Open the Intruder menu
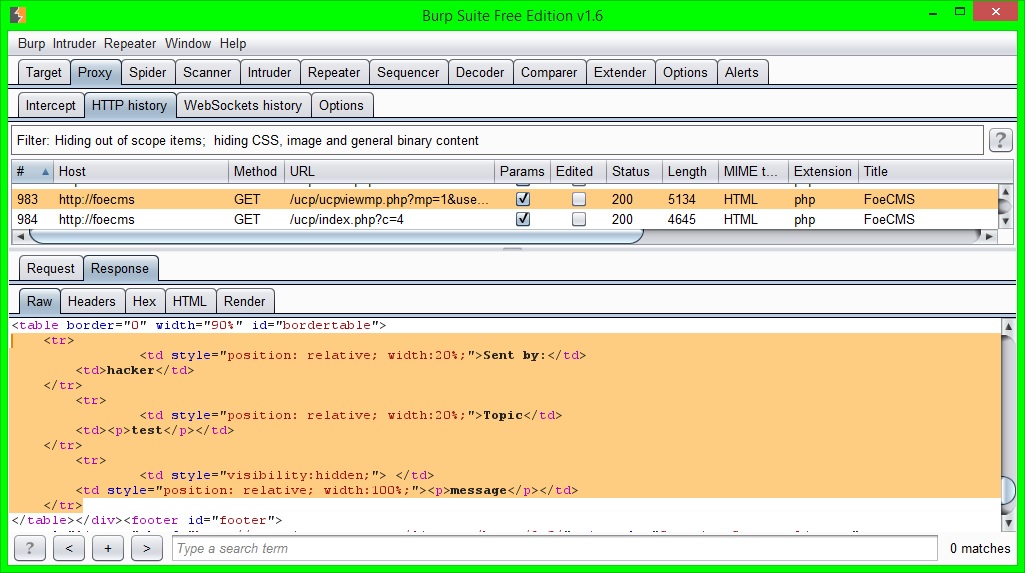Screen dimensions: 1025x573 coord(74,44)
